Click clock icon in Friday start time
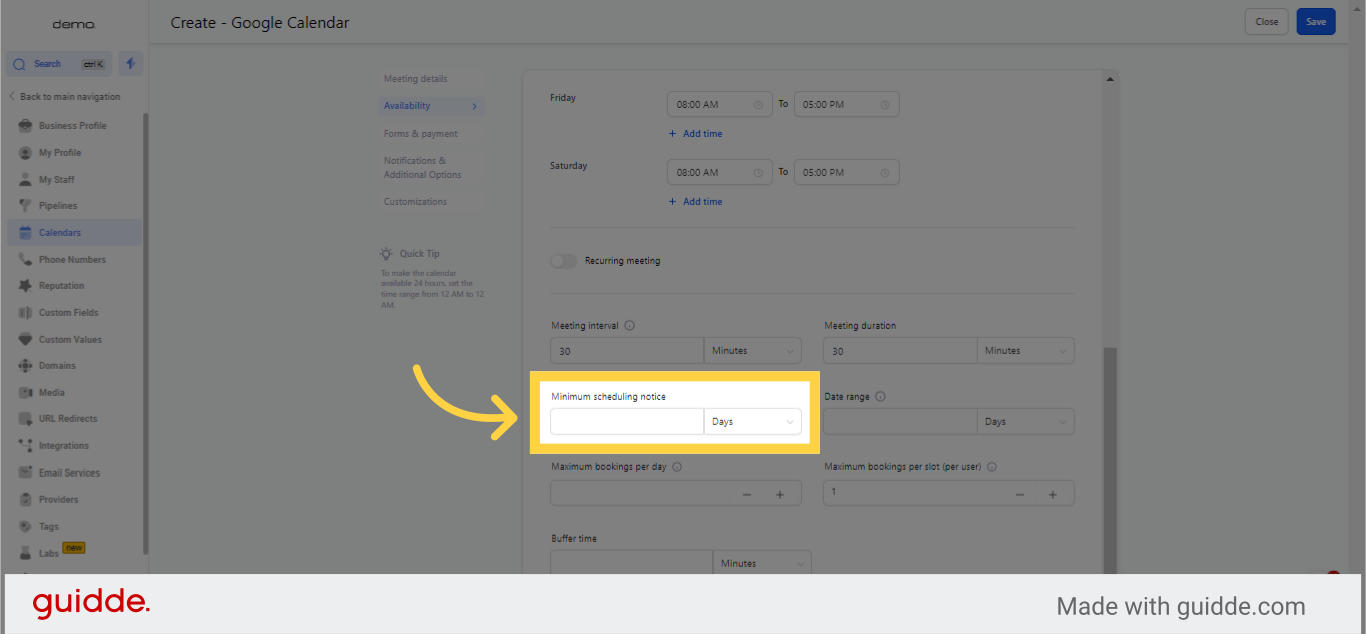 pos(758,104)
